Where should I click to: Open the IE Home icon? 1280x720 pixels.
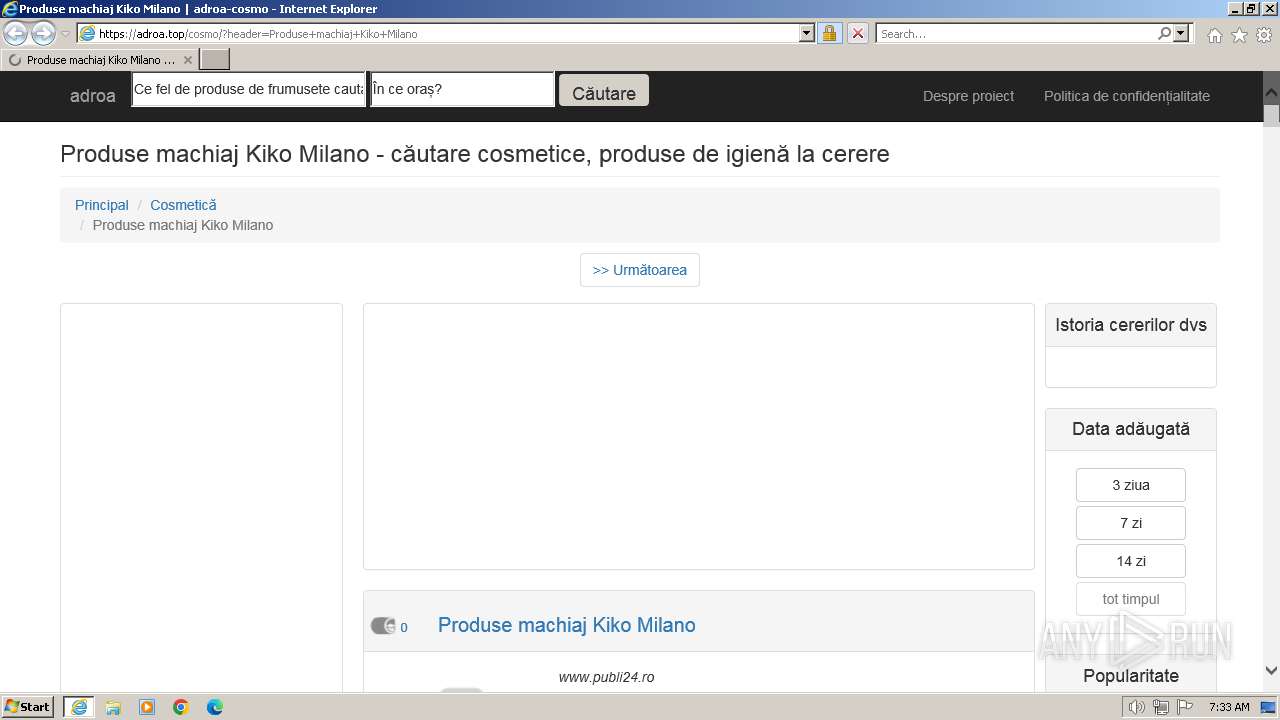click(x=1214, y=35)
